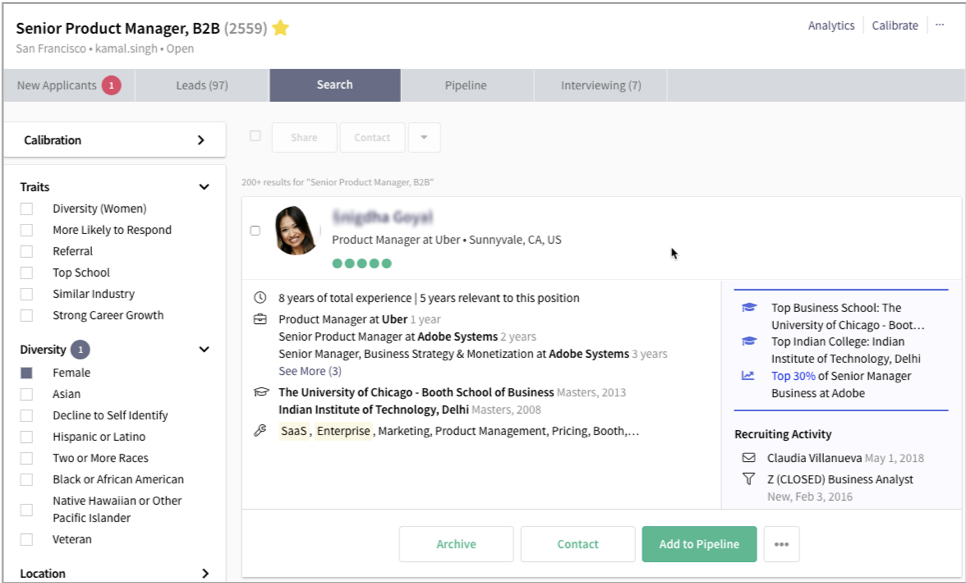Collapse the Diversity section
Image resolution: width=966 pixels, height=583 pixels.
204,349
